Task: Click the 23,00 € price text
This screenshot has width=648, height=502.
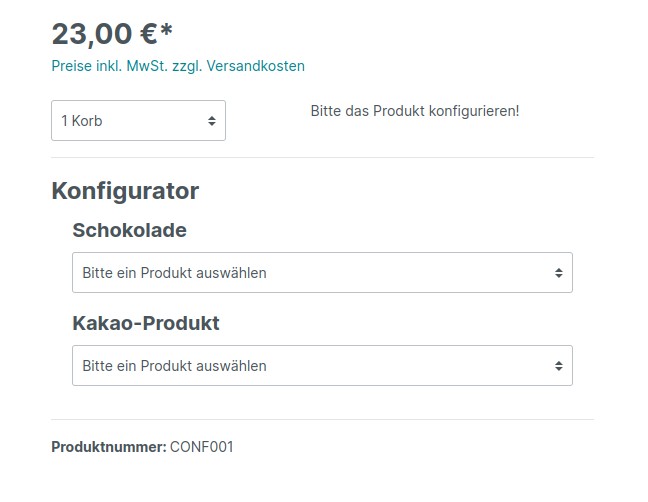Action: click(104, 34)
